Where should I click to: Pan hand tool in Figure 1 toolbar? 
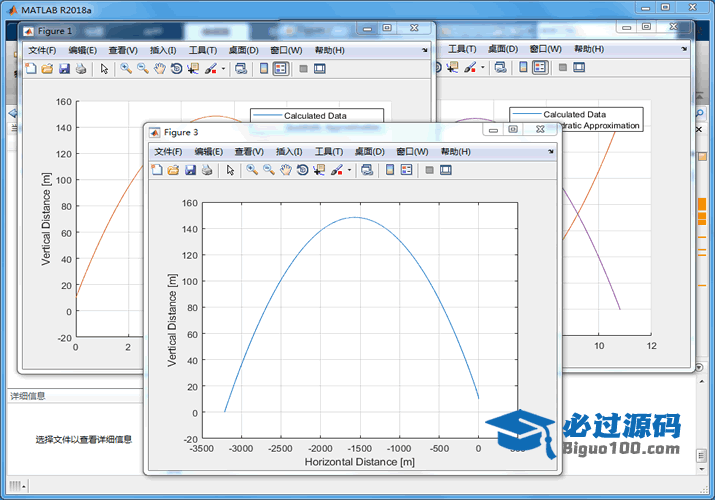tap(160, 69)
